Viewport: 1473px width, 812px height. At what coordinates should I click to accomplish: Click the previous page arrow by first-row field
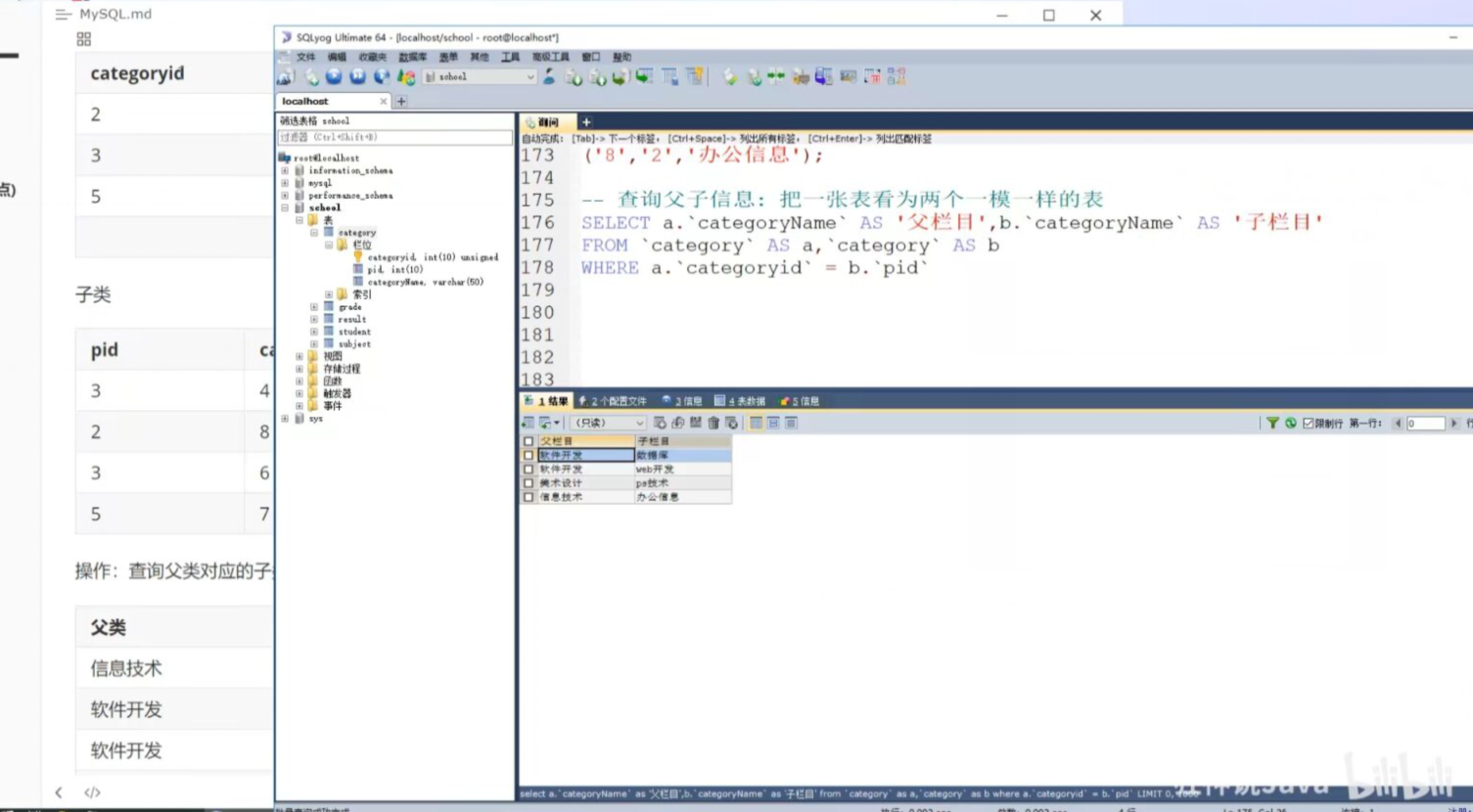[1398, 423]
